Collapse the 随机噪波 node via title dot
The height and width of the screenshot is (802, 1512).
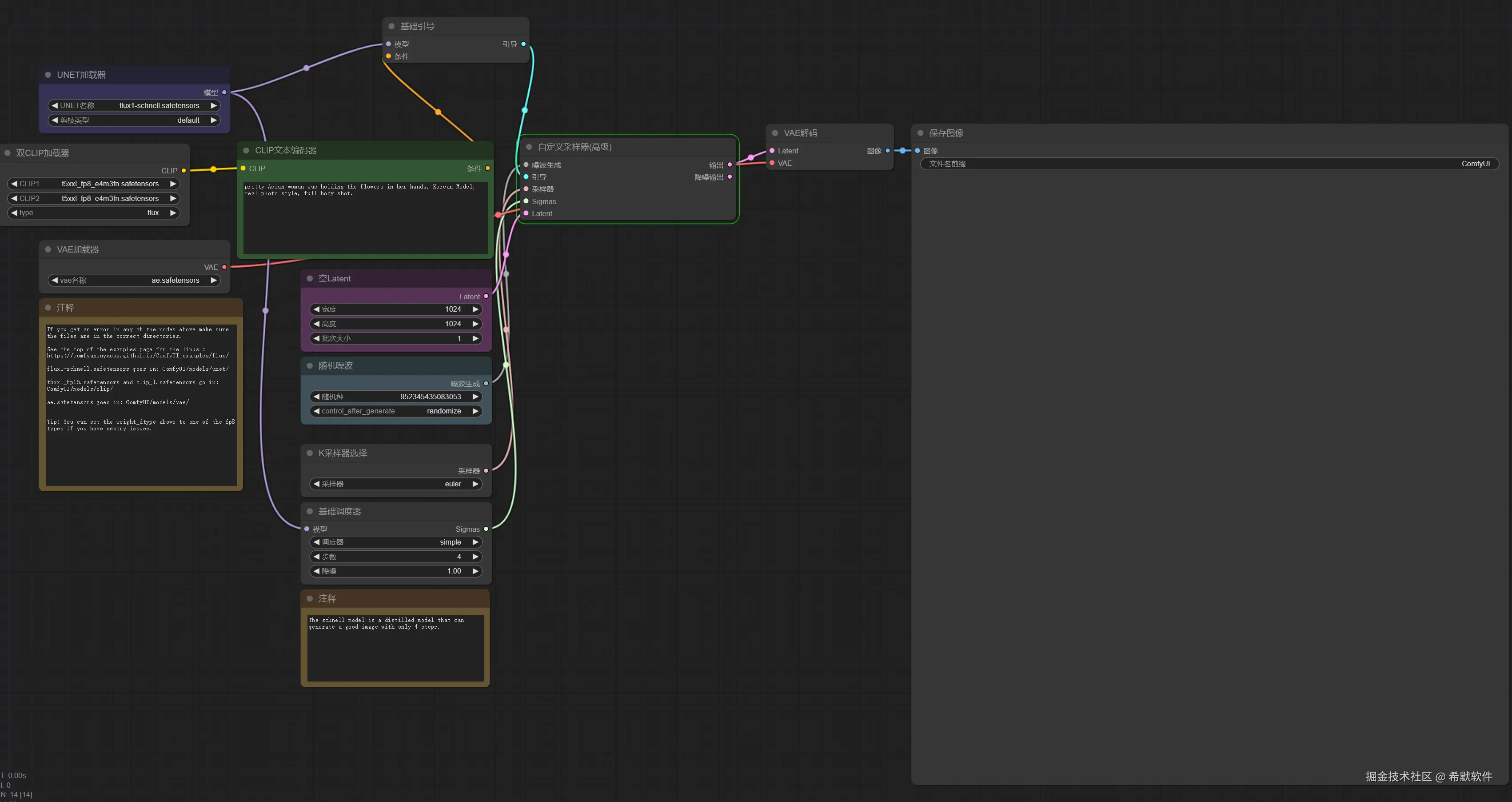pyautogui.click(x=310, y=365)
